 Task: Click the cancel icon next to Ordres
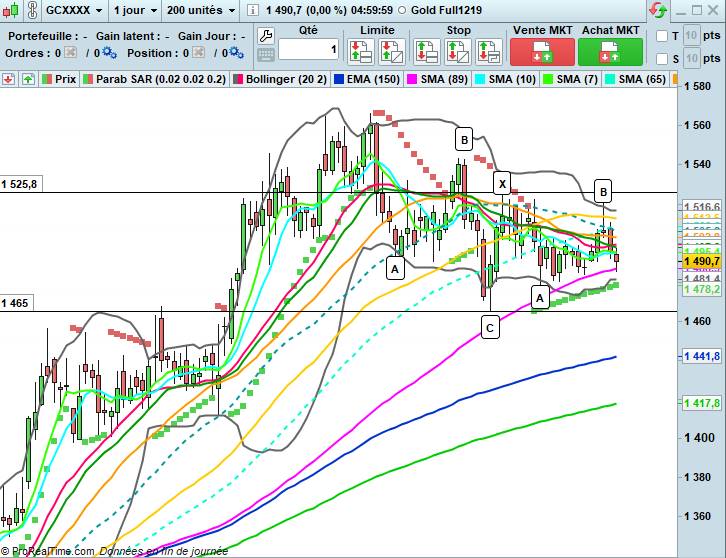click(70, 53)
